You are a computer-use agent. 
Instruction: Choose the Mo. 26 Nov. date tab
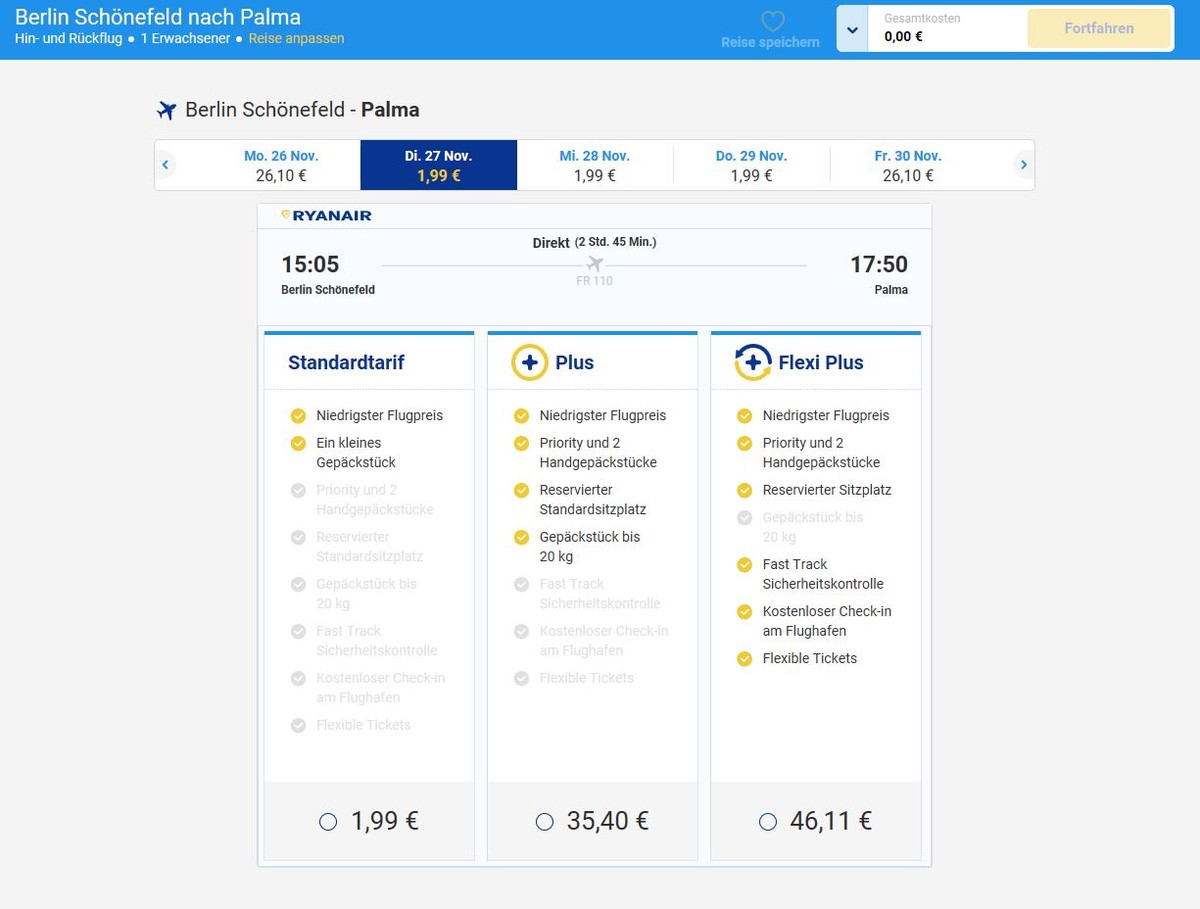(x=281, y=165)
